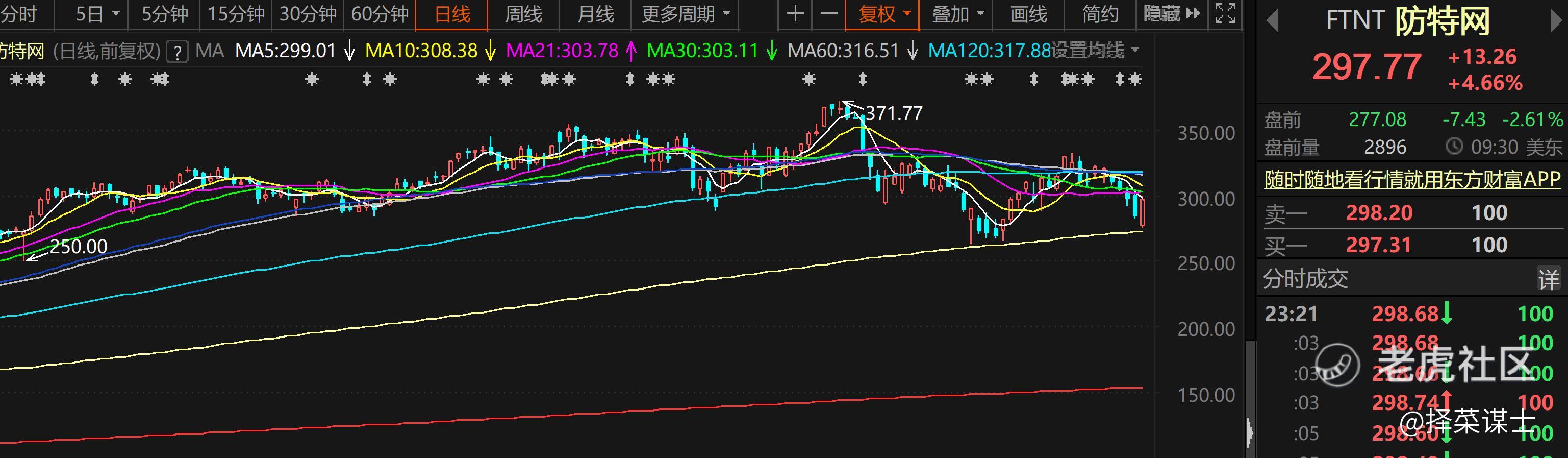The image size is (1568, 458).
Task: Select the 15分钟 timeframe tab
Action: (x=236, y=14)
